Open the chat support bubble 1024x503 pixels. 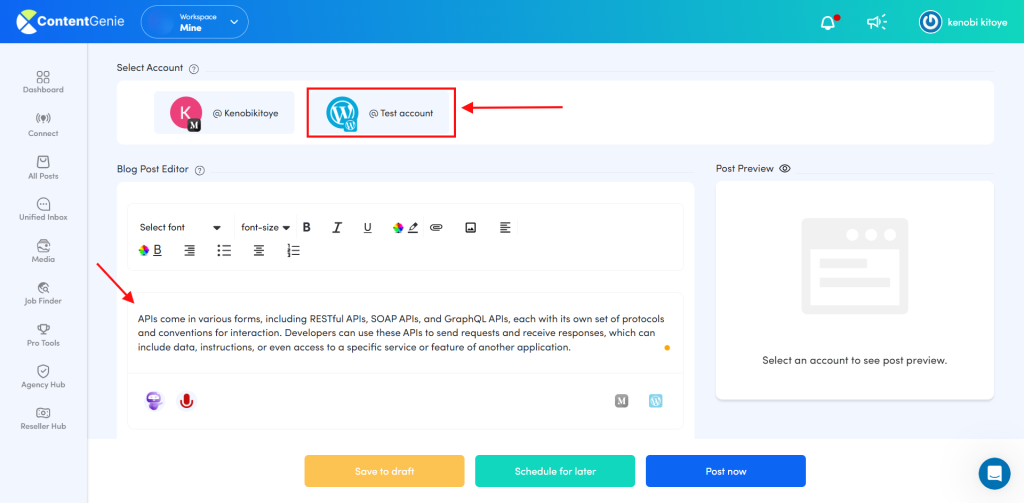click(x=994, y=473)
